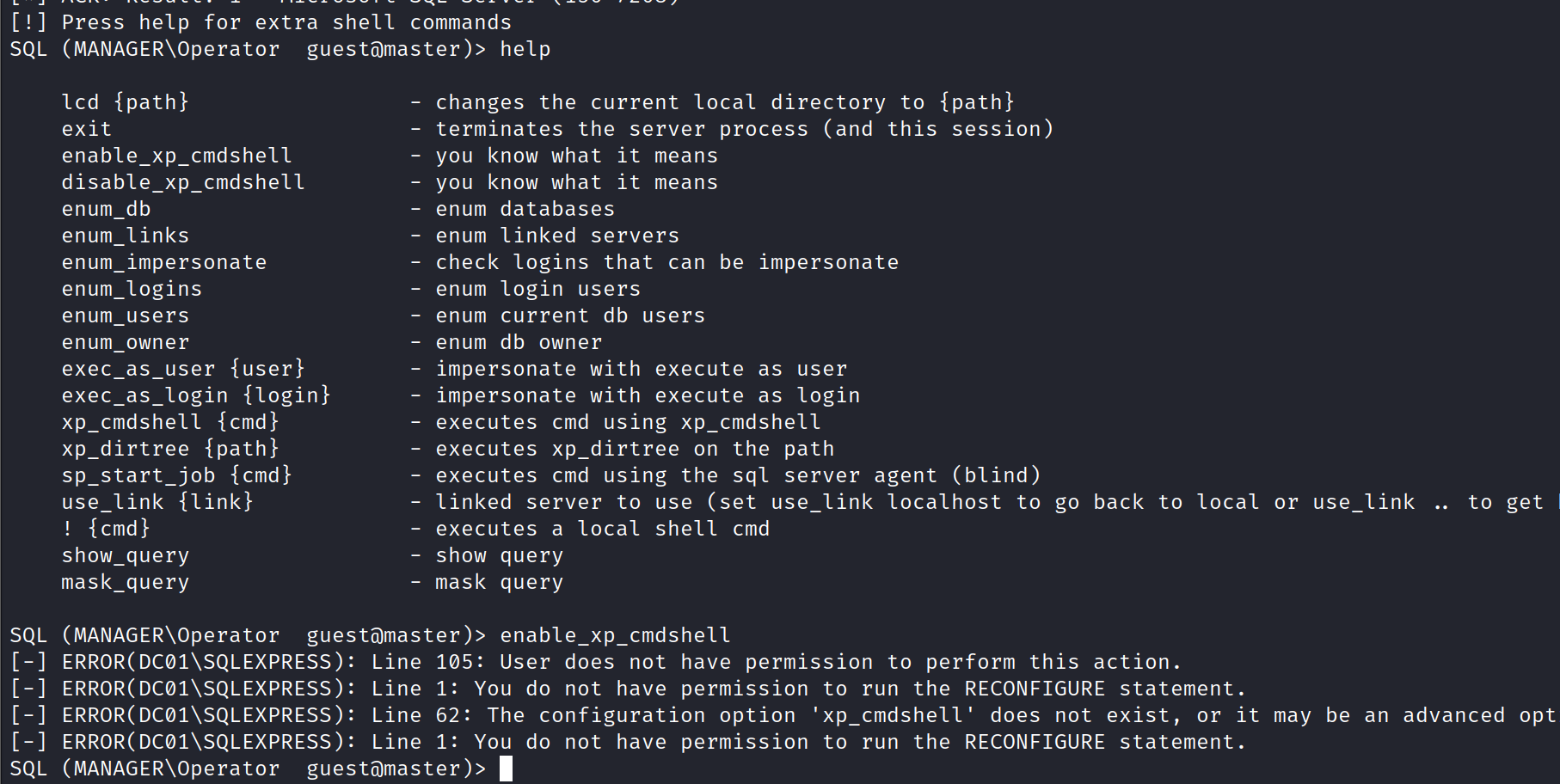Click the 'exec_as_user {user}' entry
This screenshot has width=1560, height=784.
click(183, 369)
